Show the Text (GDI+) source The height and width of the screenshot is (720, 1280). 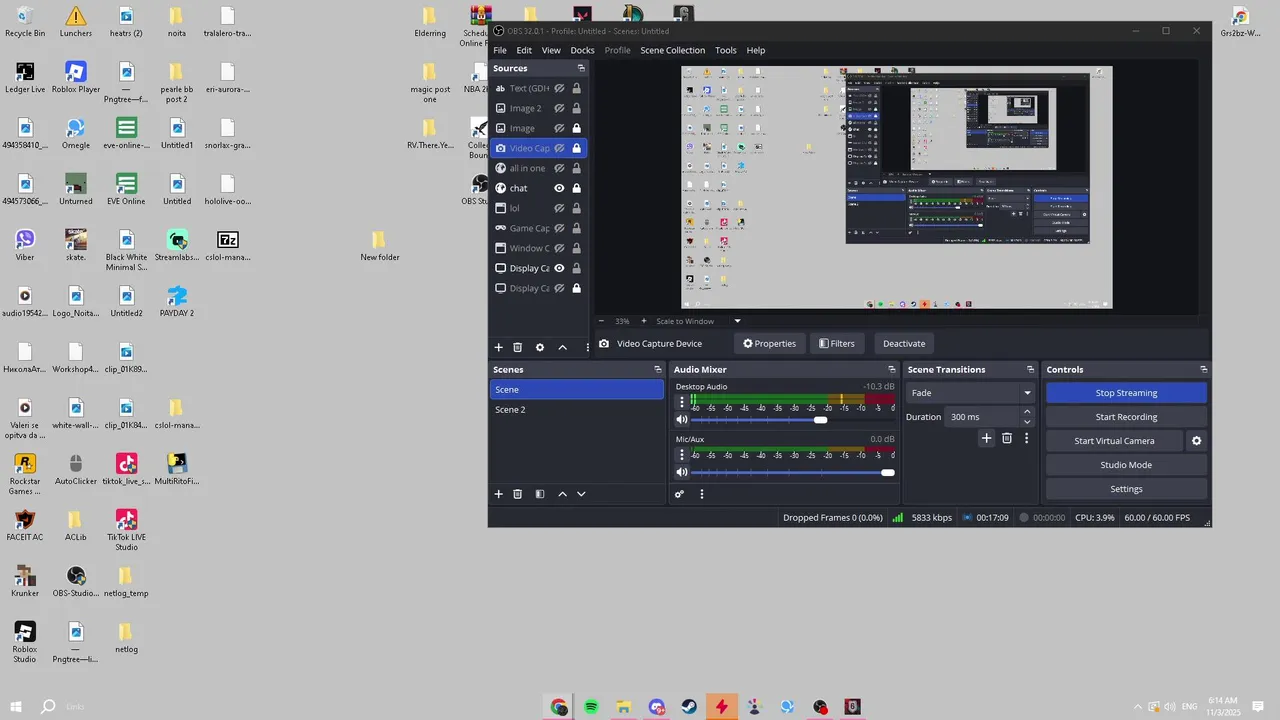tap(559, 88)
